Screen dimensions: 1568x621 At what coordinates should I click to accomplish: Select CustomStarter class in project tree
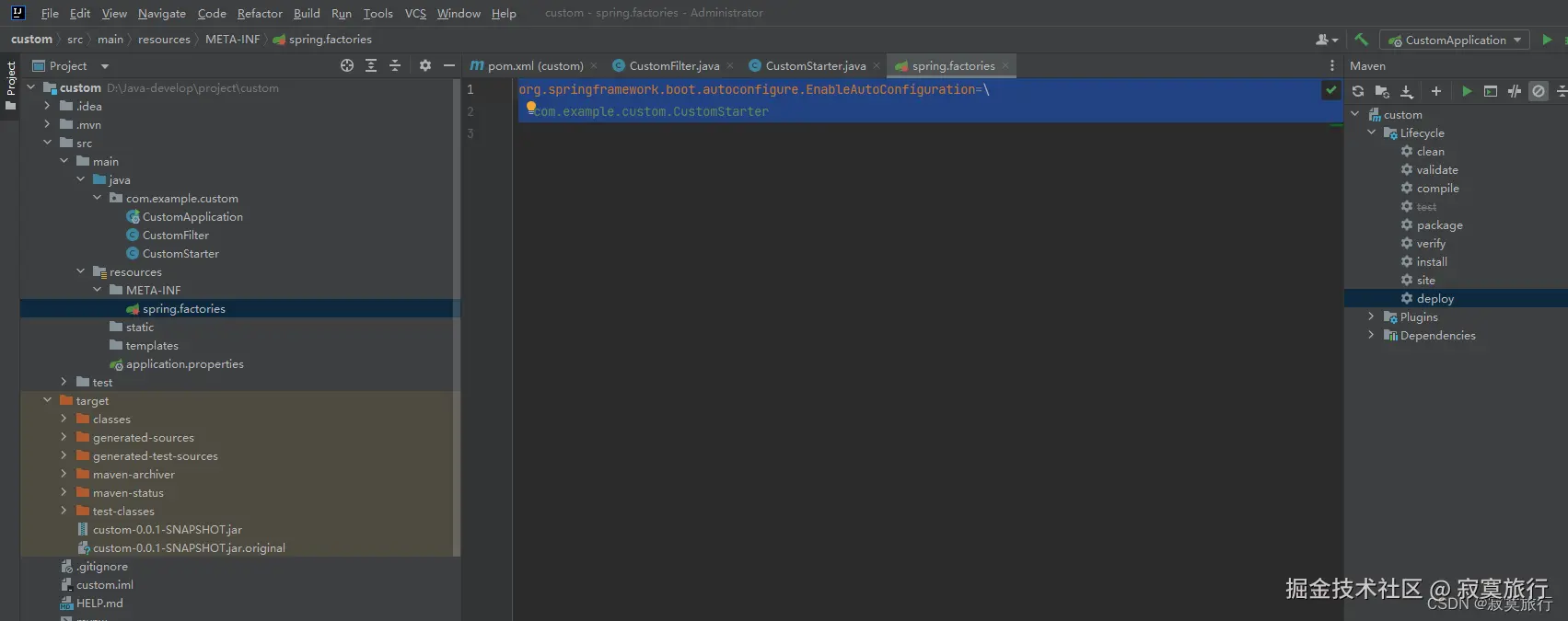click(x=180, y=253)
